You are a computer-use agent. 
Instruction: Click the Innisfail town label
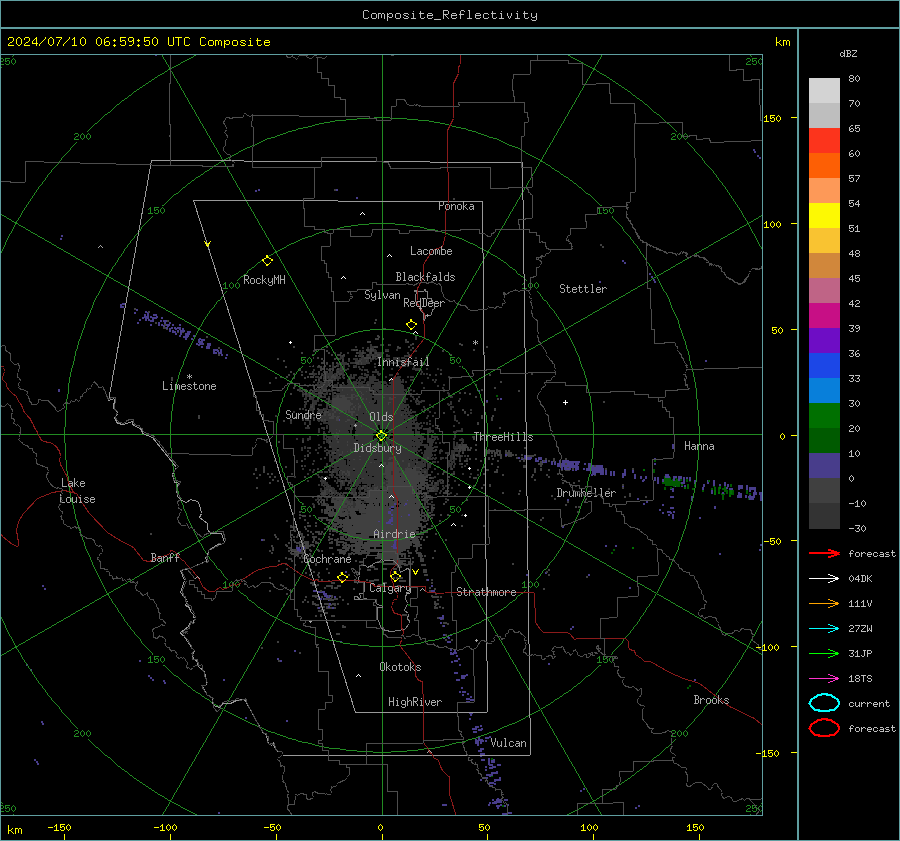(x=403, y=362)
